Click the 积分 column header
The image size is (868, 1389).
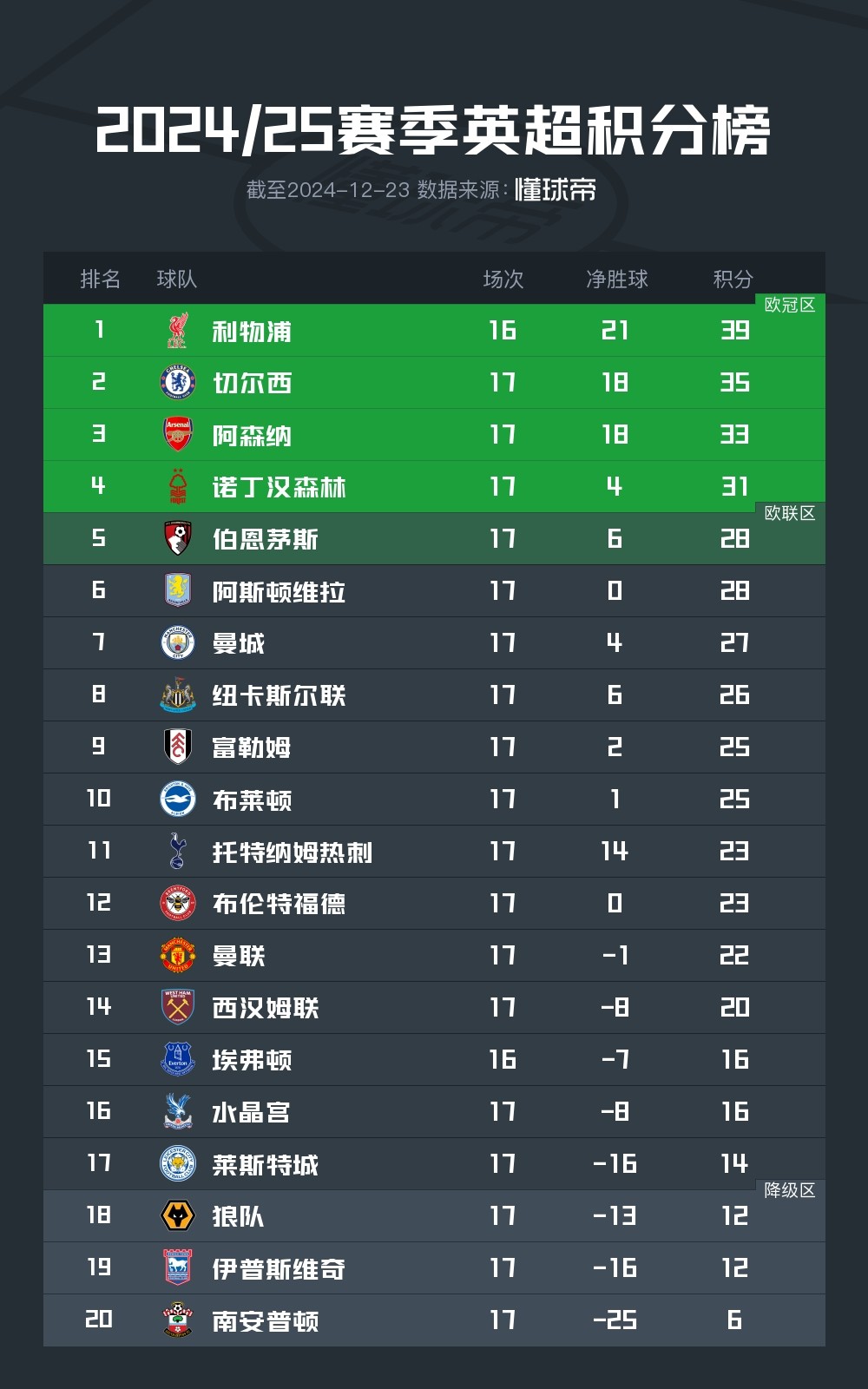[733, 279]
